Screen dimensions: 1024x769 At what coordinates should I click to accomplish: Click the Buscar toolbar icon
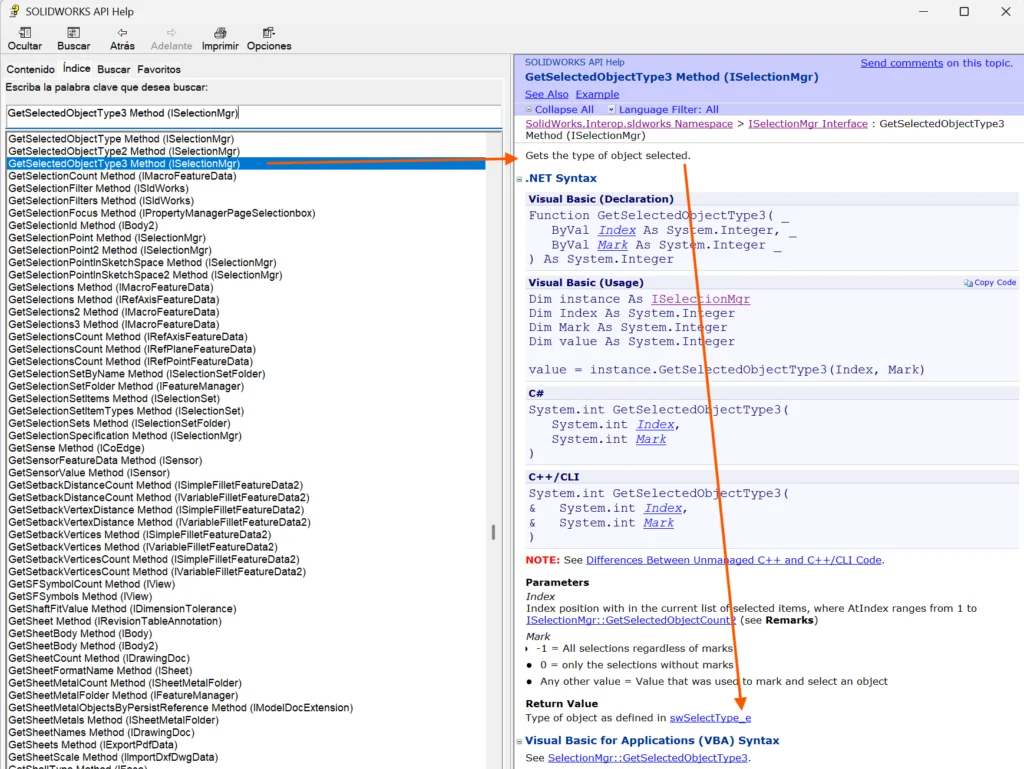(73, 33)
